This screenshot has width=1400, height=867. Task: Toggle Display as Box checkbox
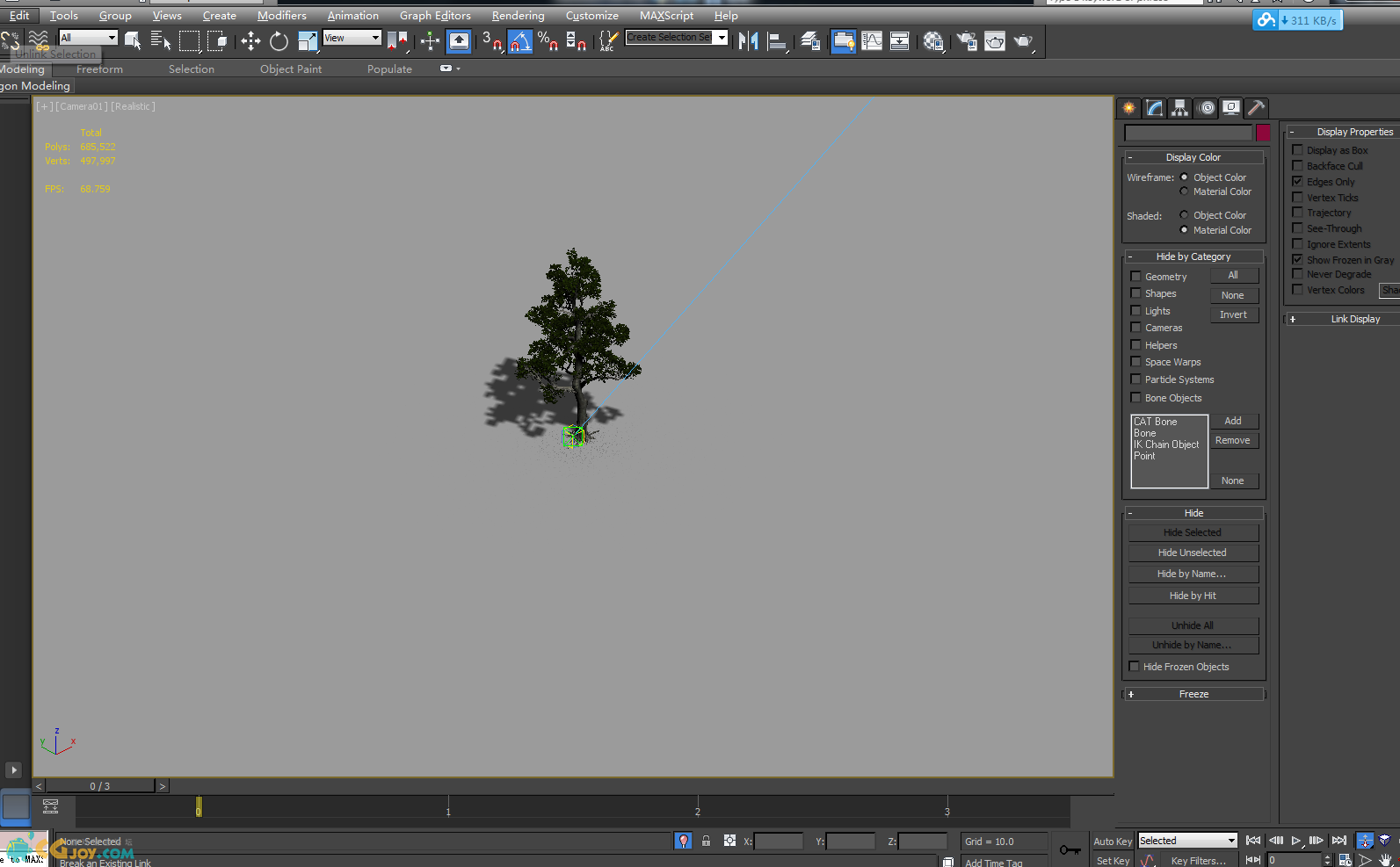[1297, 150]
